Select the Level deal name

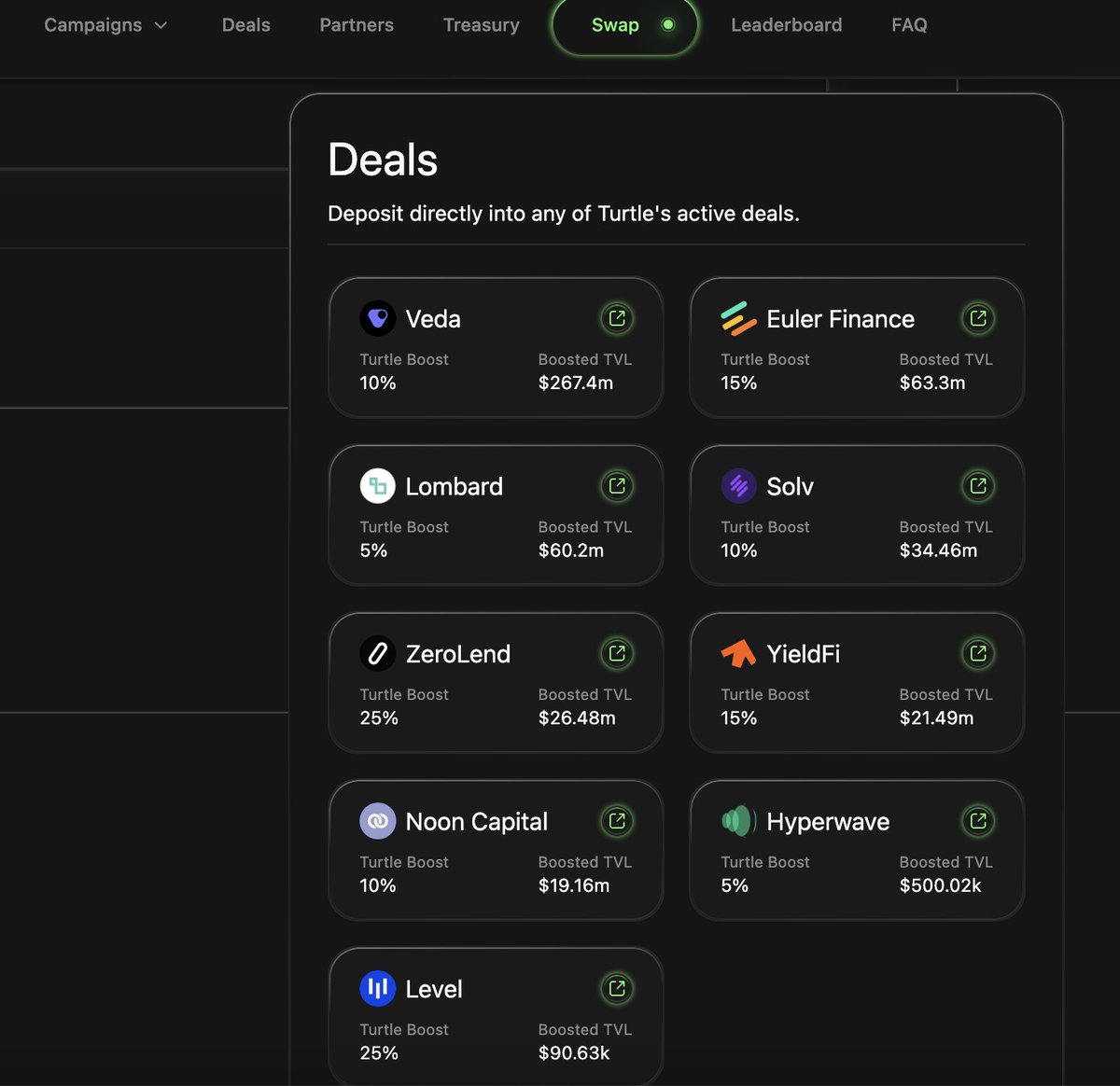(434, 989)
